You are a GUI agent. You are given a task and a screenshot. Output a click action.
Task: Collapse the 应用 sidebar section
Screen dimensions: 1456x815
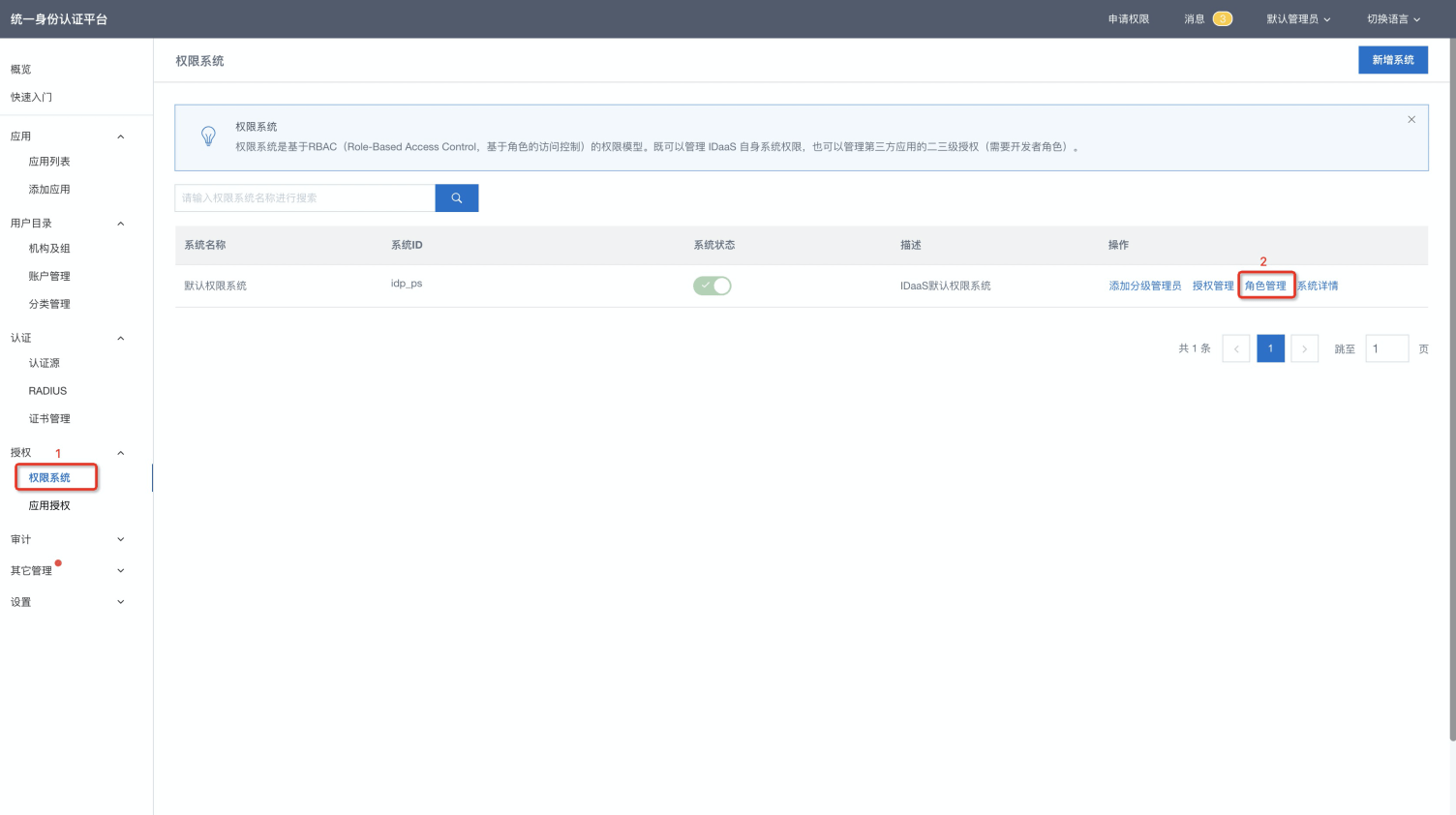[121, 136]
